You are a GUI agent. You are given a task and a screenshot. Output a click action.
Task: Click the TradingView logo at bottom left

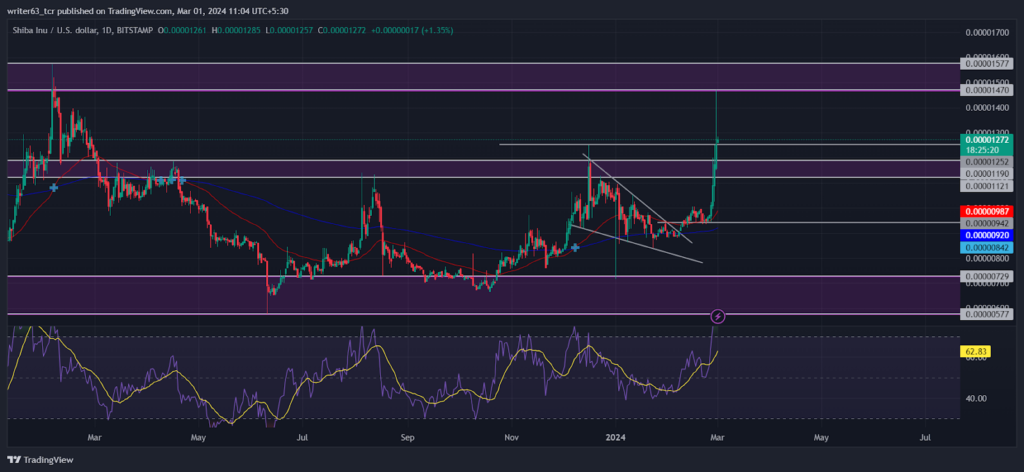tap(40, 460)
